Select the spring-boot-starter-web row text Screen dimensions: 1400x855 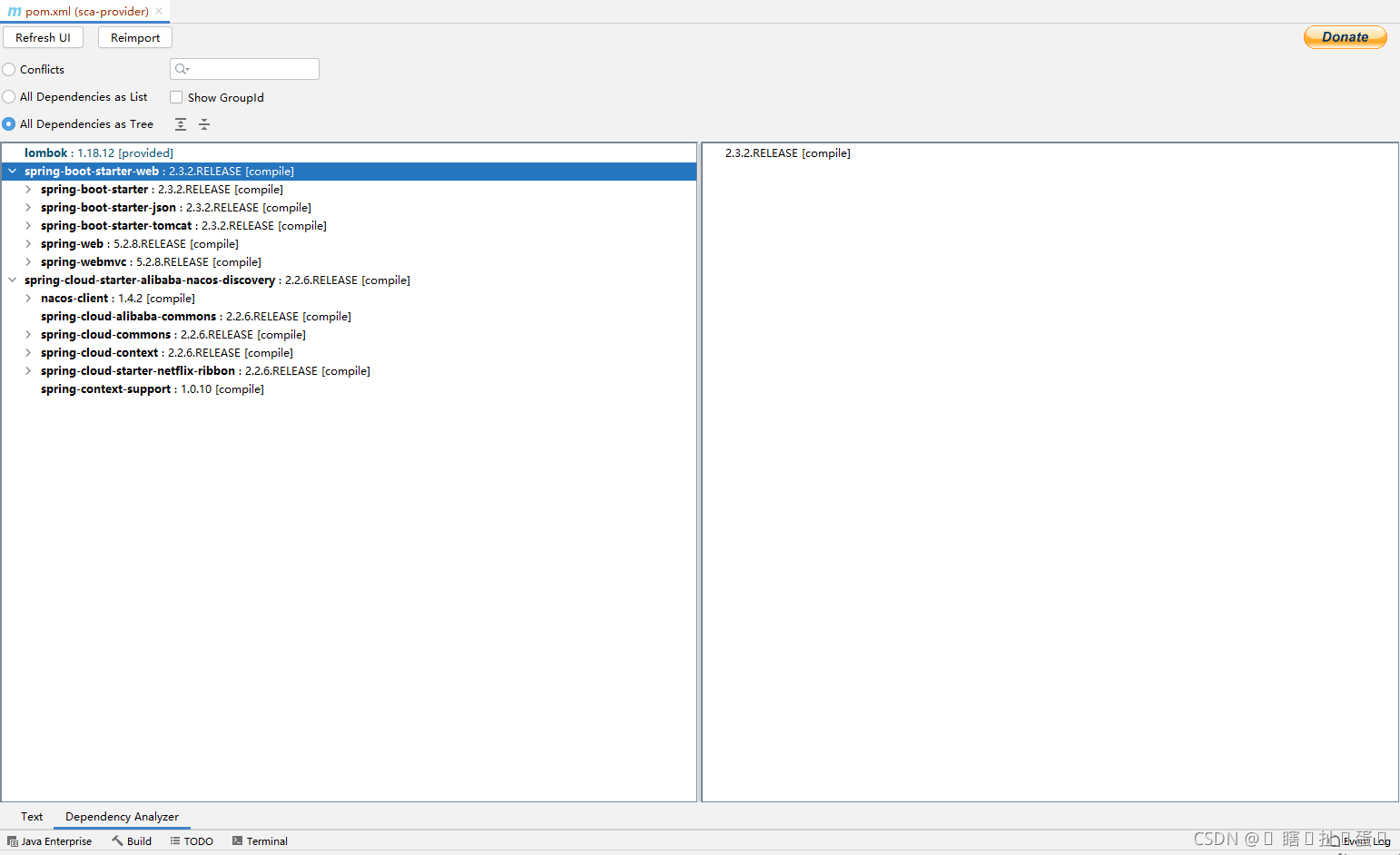pos(159,172)
